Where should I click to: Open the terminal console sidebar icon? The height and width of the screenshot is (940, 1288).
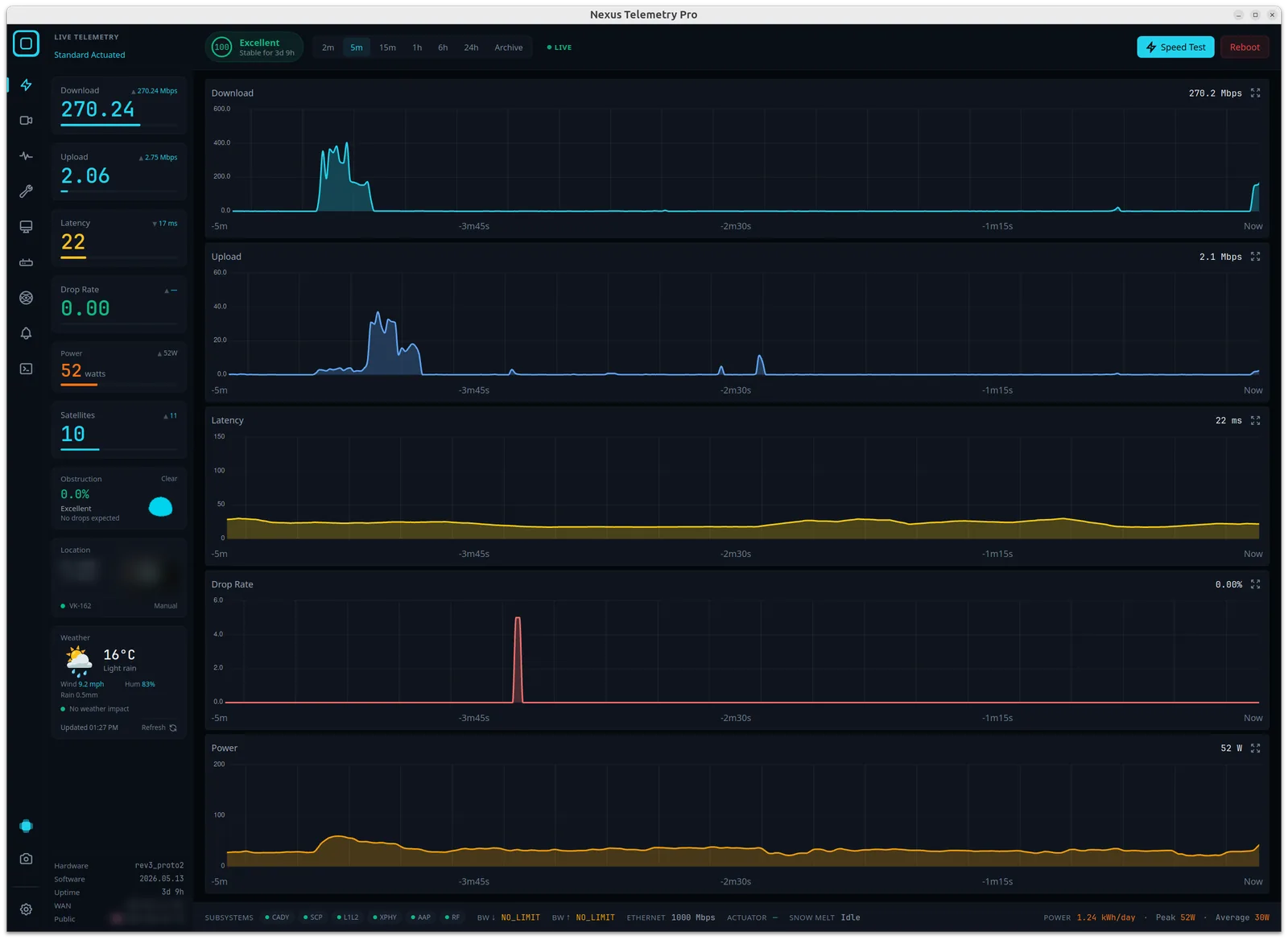point(26,369)
